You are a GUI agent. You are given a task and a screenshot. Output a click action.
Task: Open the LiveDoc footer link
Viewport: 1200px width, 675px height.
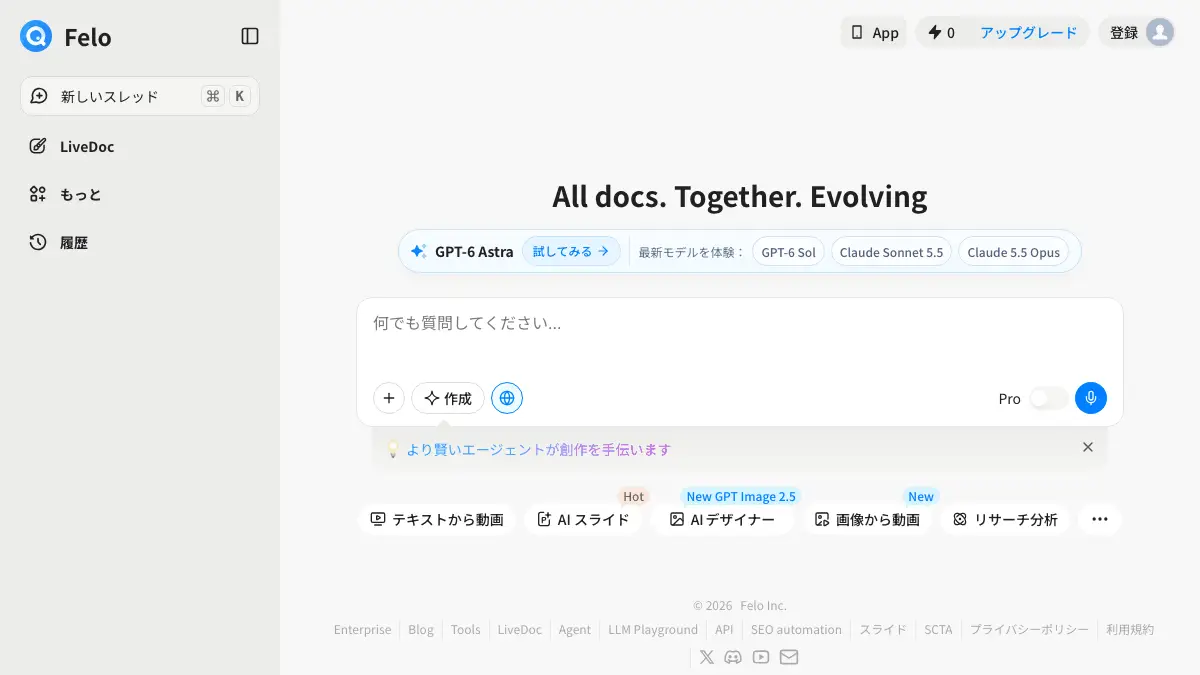click(x=520, y=630)
